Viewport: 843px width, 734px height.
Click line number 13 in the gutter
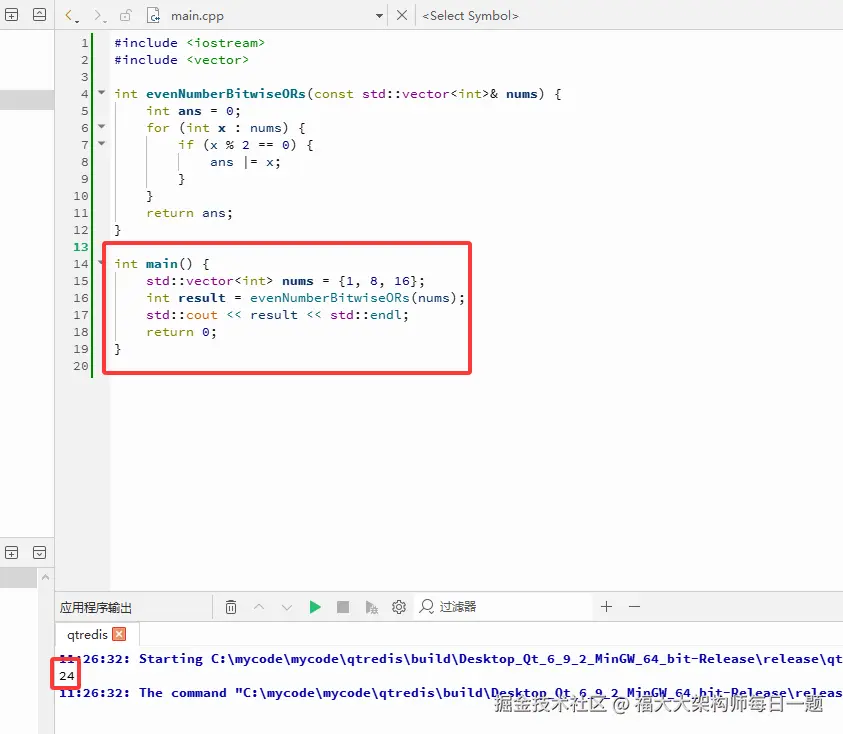point(81,246)
